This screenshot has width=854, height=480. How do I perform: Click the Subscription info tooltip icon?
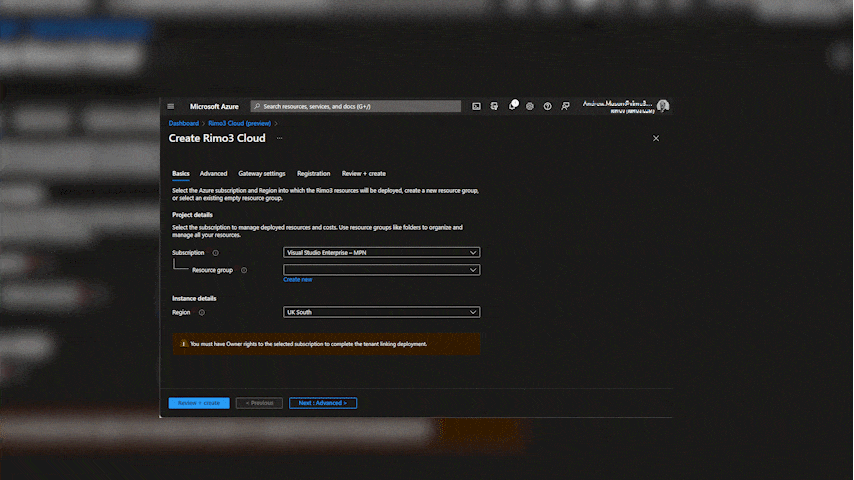point(215,253)
